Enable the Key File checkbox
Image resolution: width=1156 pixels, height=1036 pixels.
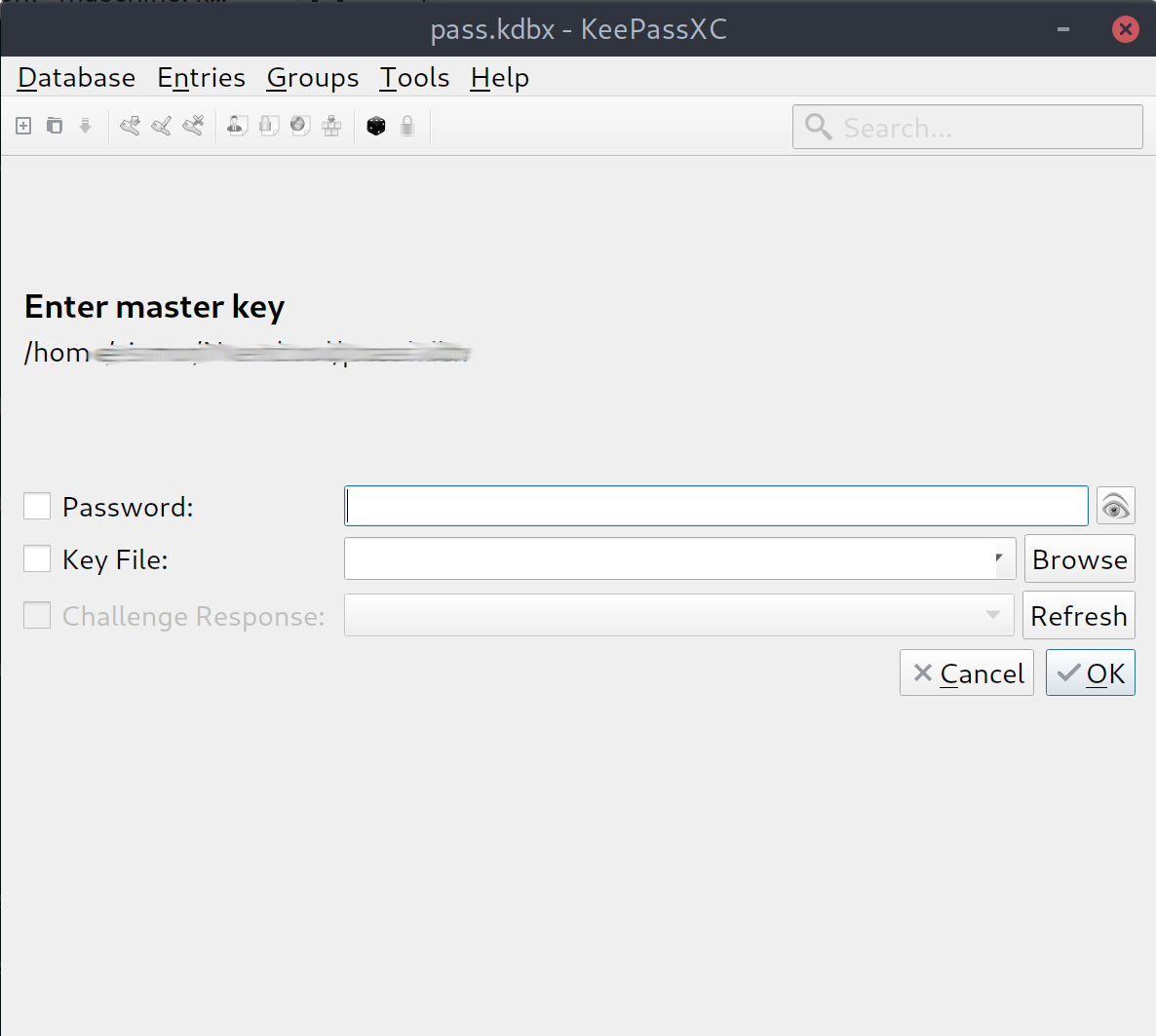(37, 558)
